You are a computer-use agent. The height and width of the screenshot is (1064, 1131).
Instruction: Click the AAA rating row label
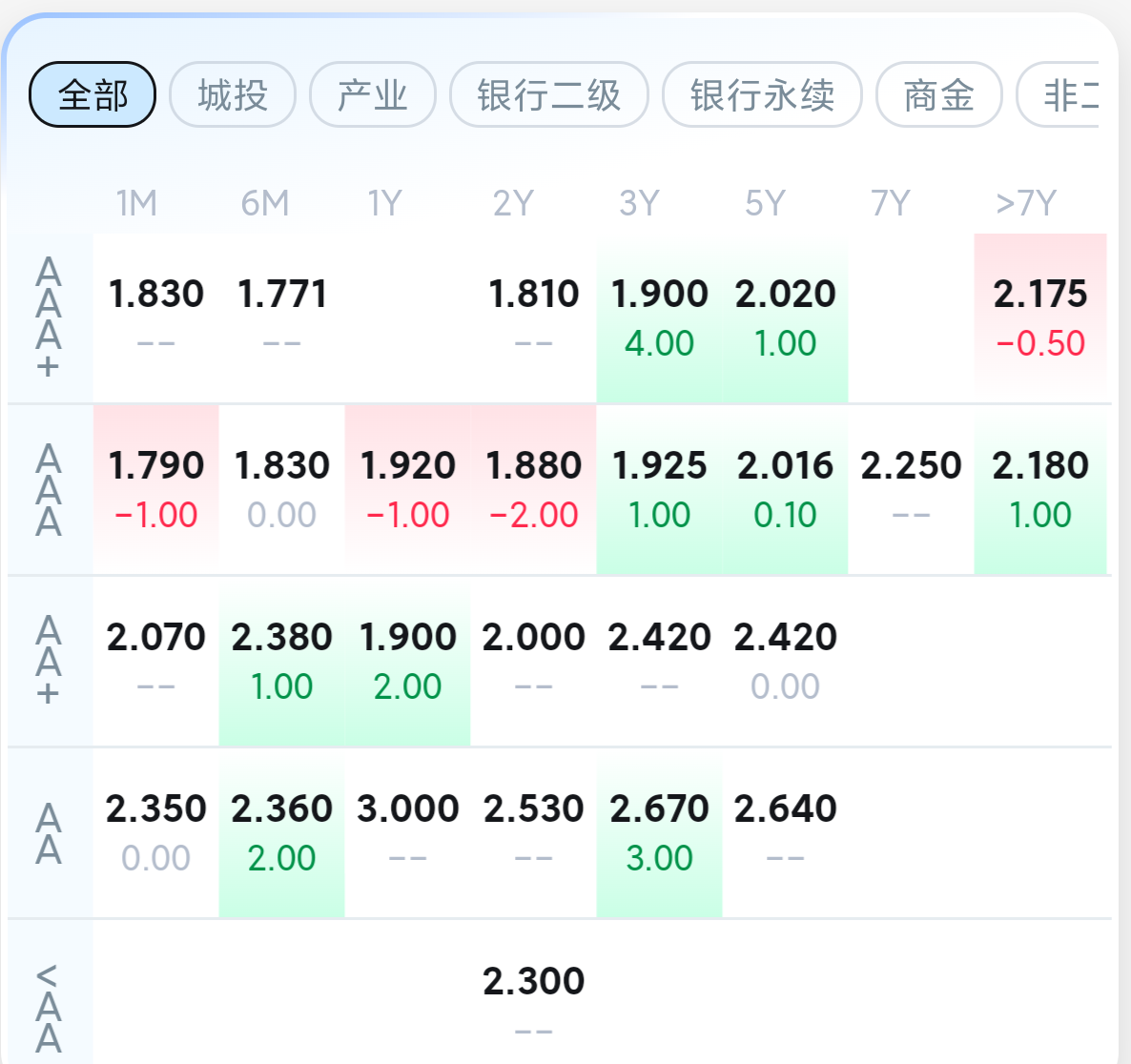pyautogui.click(x=45, y=489)
